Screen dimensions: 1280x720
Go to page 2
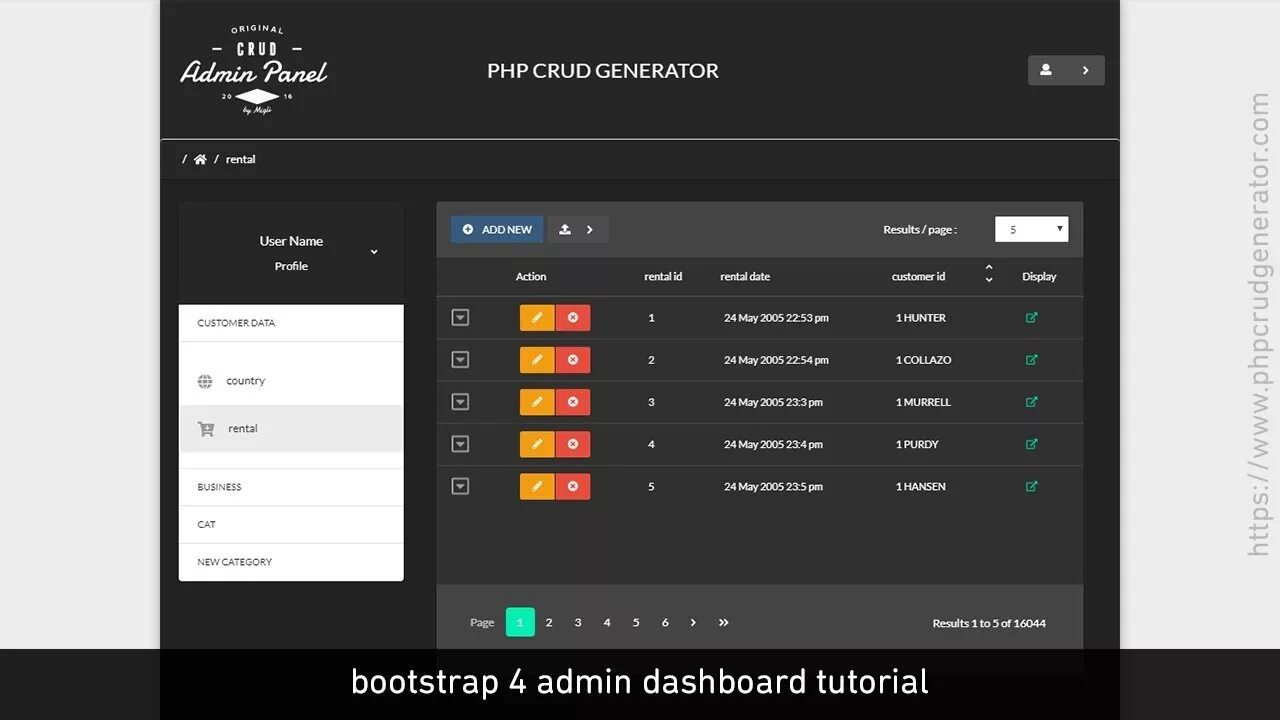548,622
